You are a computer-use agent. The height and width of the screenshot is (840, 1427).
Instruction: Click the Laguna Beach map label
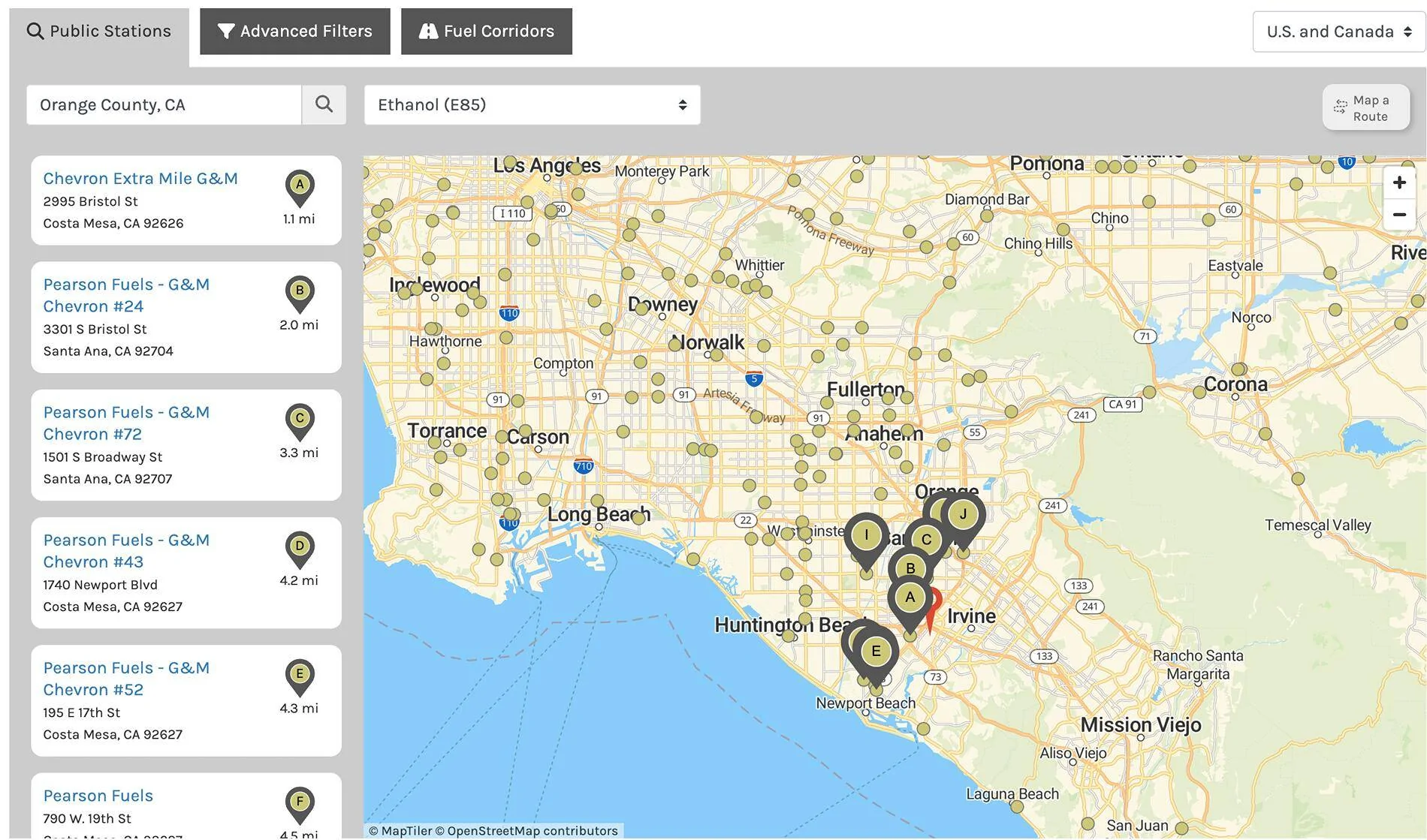coord(1012,793)
